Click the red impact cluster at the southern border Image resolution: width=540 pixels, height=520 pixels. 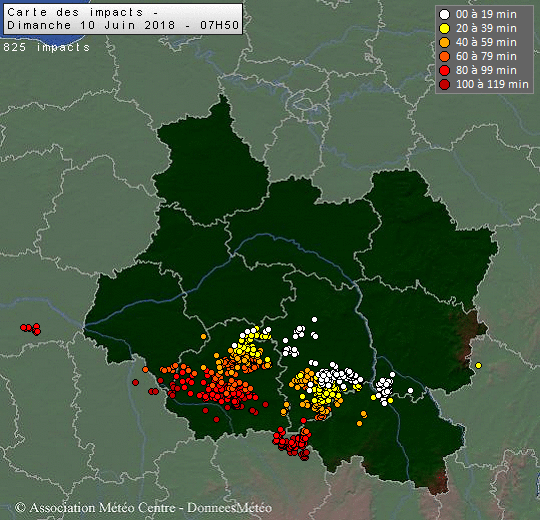292,444
